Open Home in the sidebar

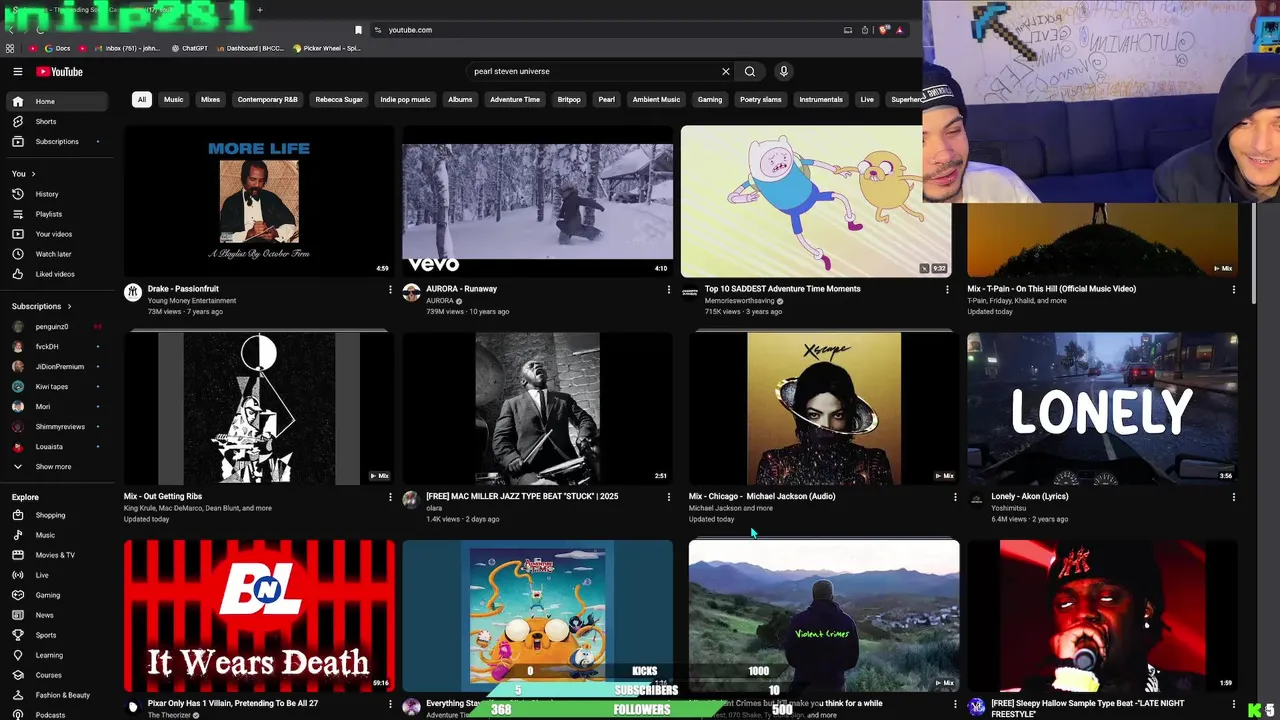point(57,101)
